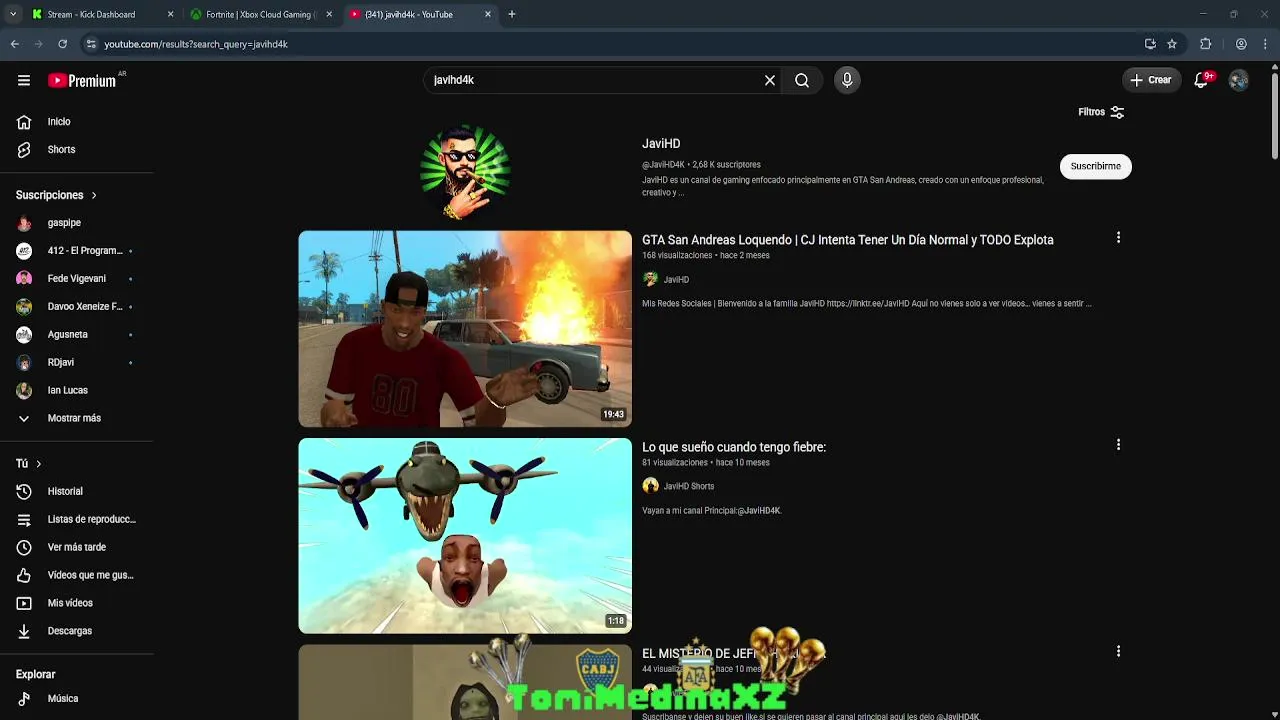
Task: Open the tab search dropdown arrow
Action: coord(13,14)
